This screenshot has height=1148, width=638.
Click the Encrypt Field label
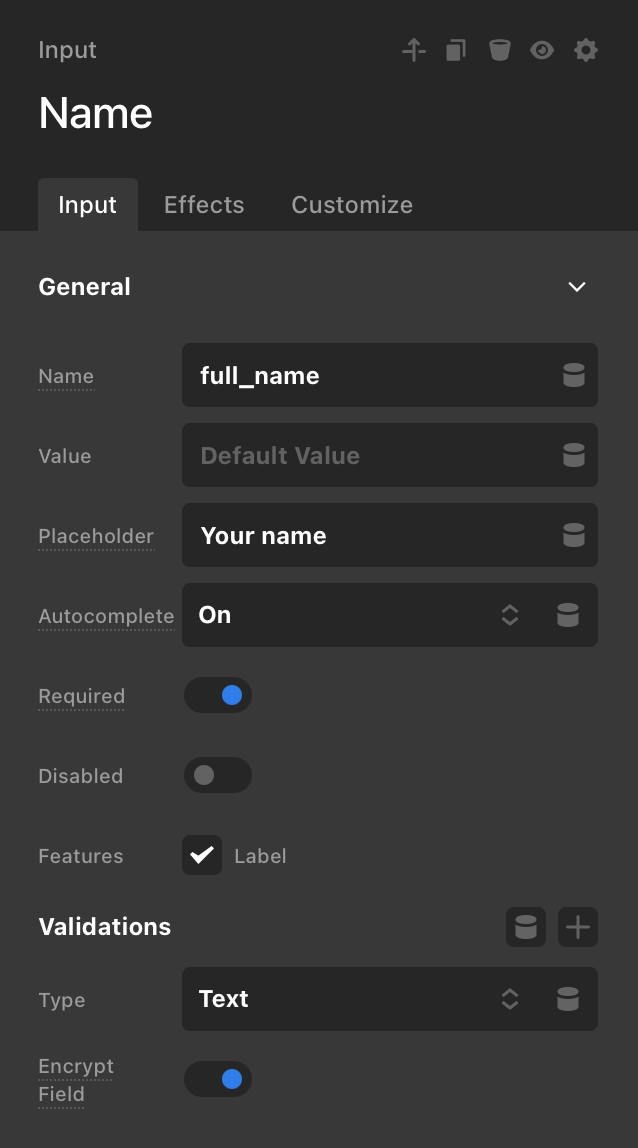point(76,1080)
